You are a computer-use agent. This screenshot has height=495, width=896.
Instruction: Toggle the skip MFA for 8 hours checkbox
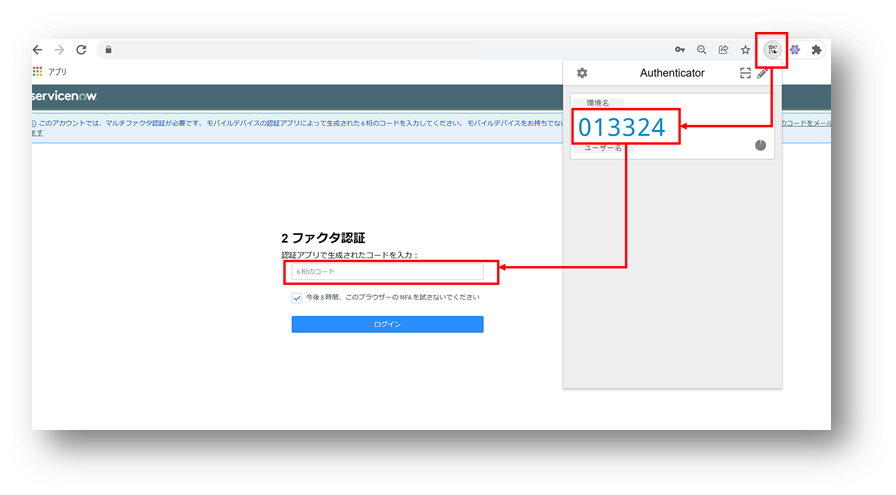point(297,298)
